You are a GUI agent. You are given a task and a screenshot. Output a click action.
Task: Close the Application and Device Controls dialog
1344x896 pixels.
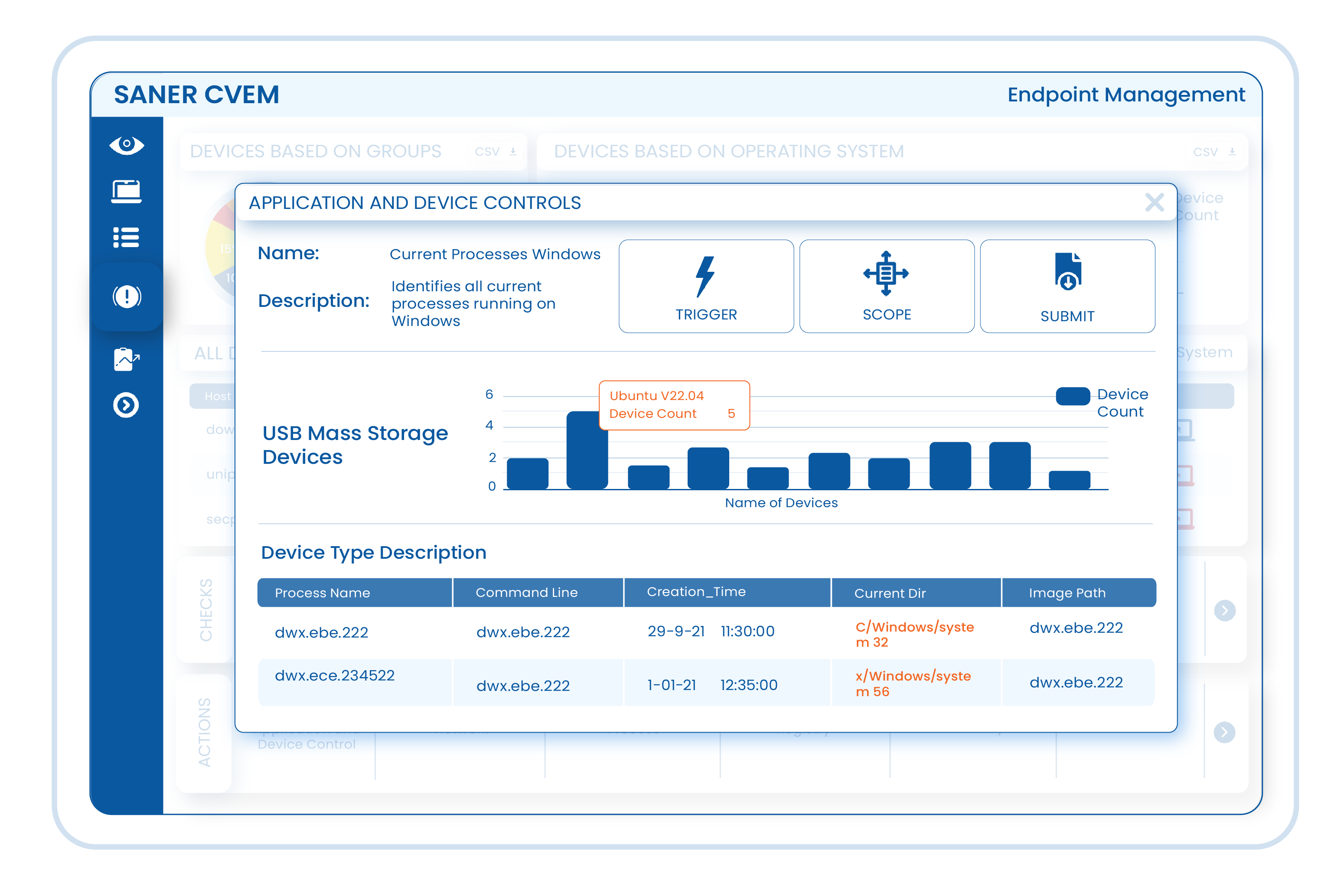click(1154, 202)
